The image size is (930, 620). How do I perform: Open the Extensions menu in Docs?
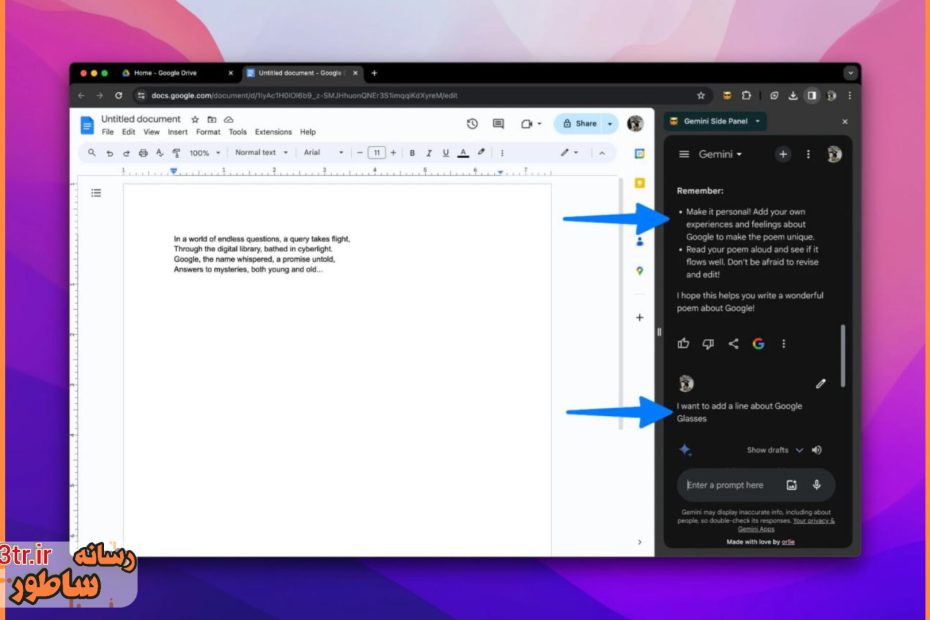[x=273, y=132]
